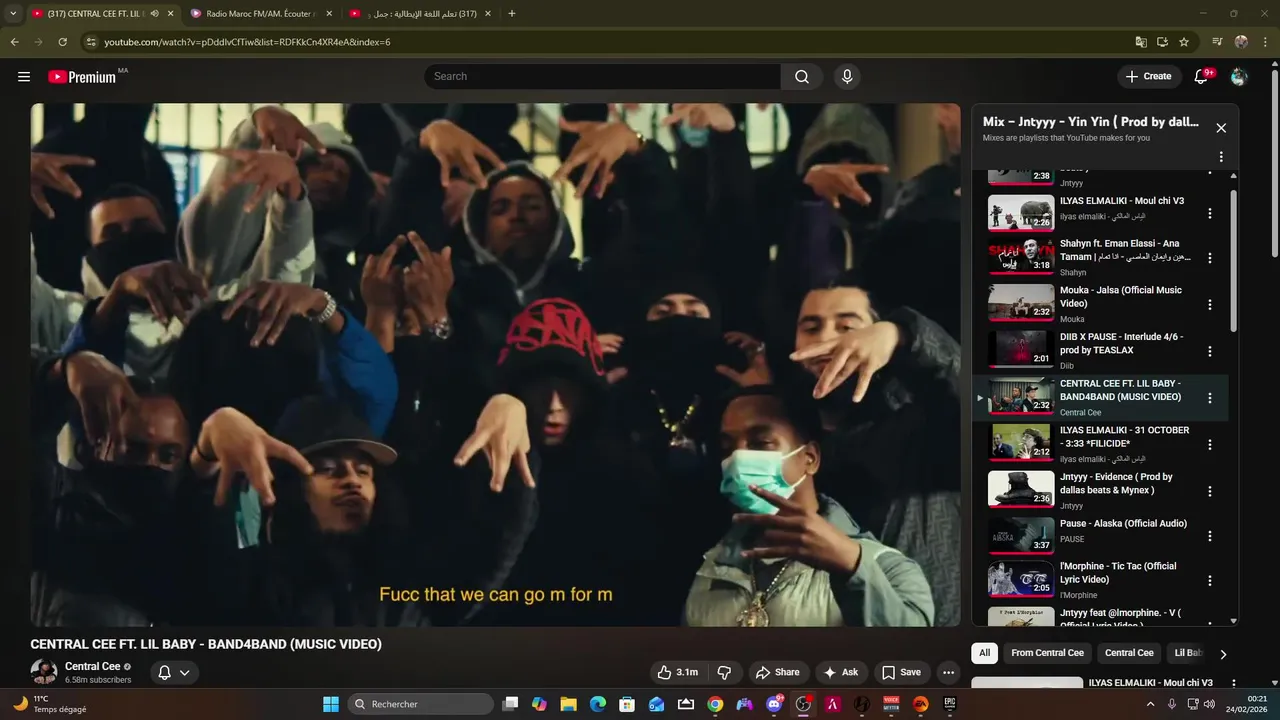Open options for Pause - Alaska item
1280x720 pixels.
[1210, 536]
